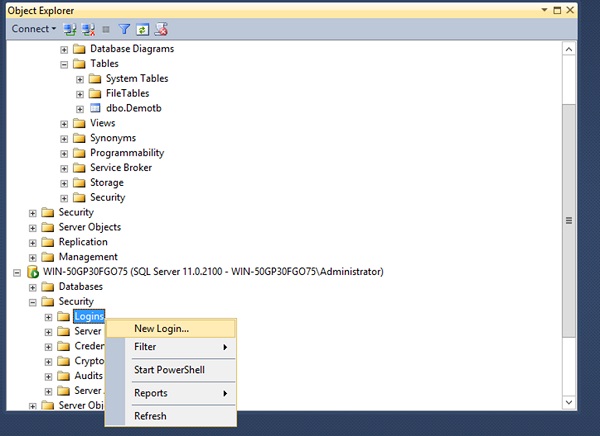This screenshot has width=600, height=436.
Task: Collapse the Tables folder node
Action: 65,64
